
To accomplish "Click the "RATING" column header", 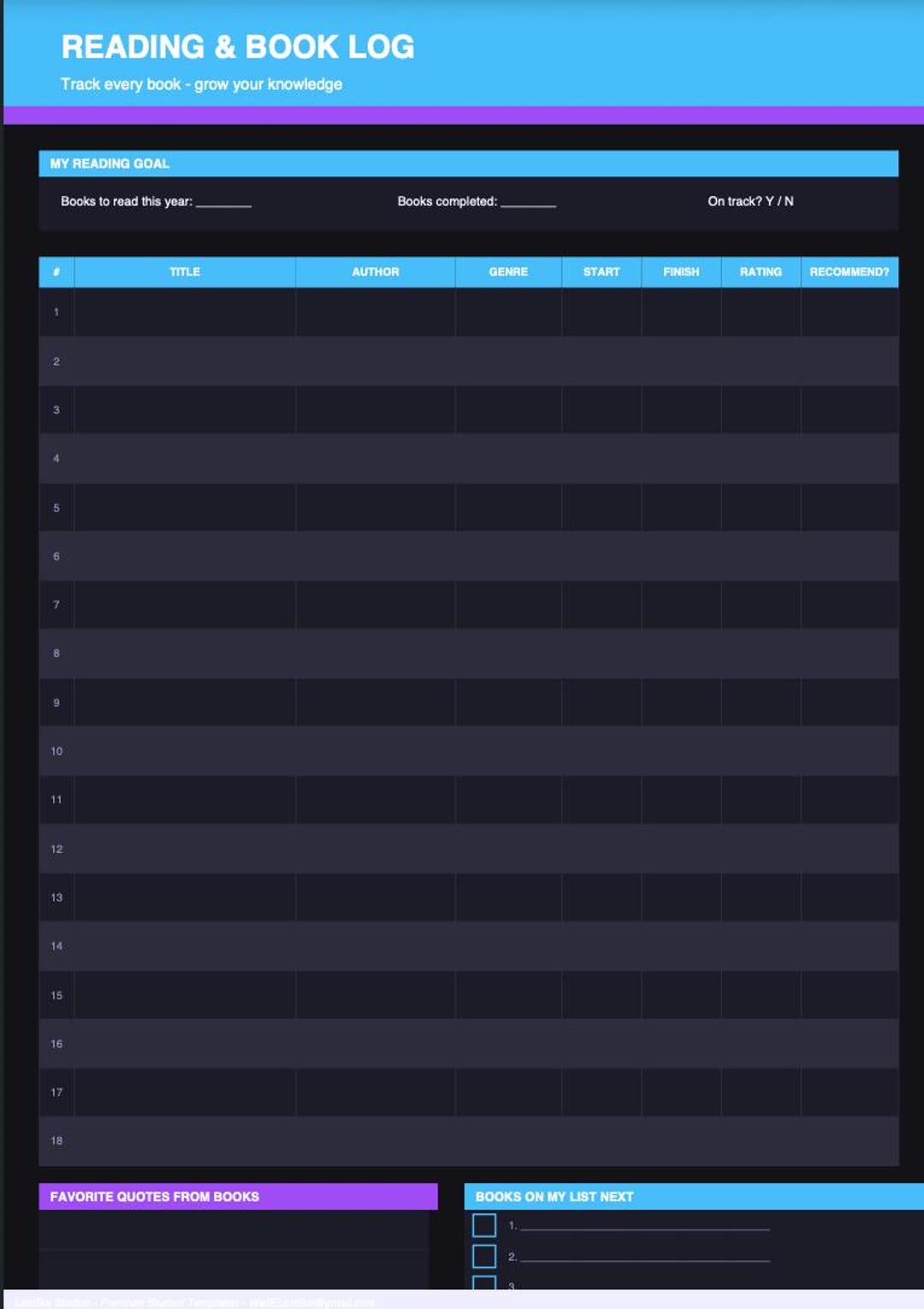I will pos(761,272).
